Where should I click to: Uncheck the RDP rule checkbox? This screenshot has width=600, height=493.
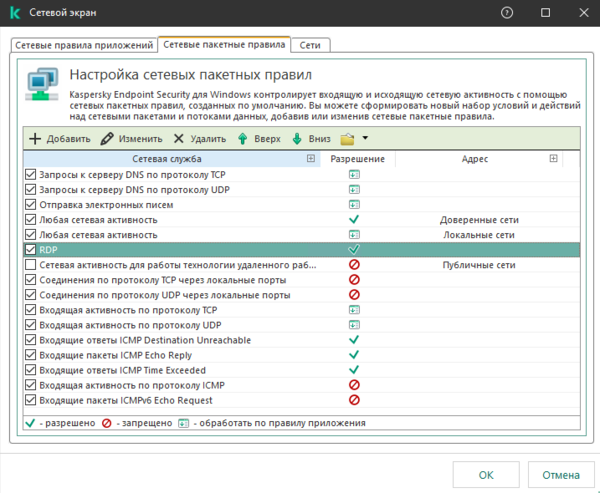(x=30, y=250)
